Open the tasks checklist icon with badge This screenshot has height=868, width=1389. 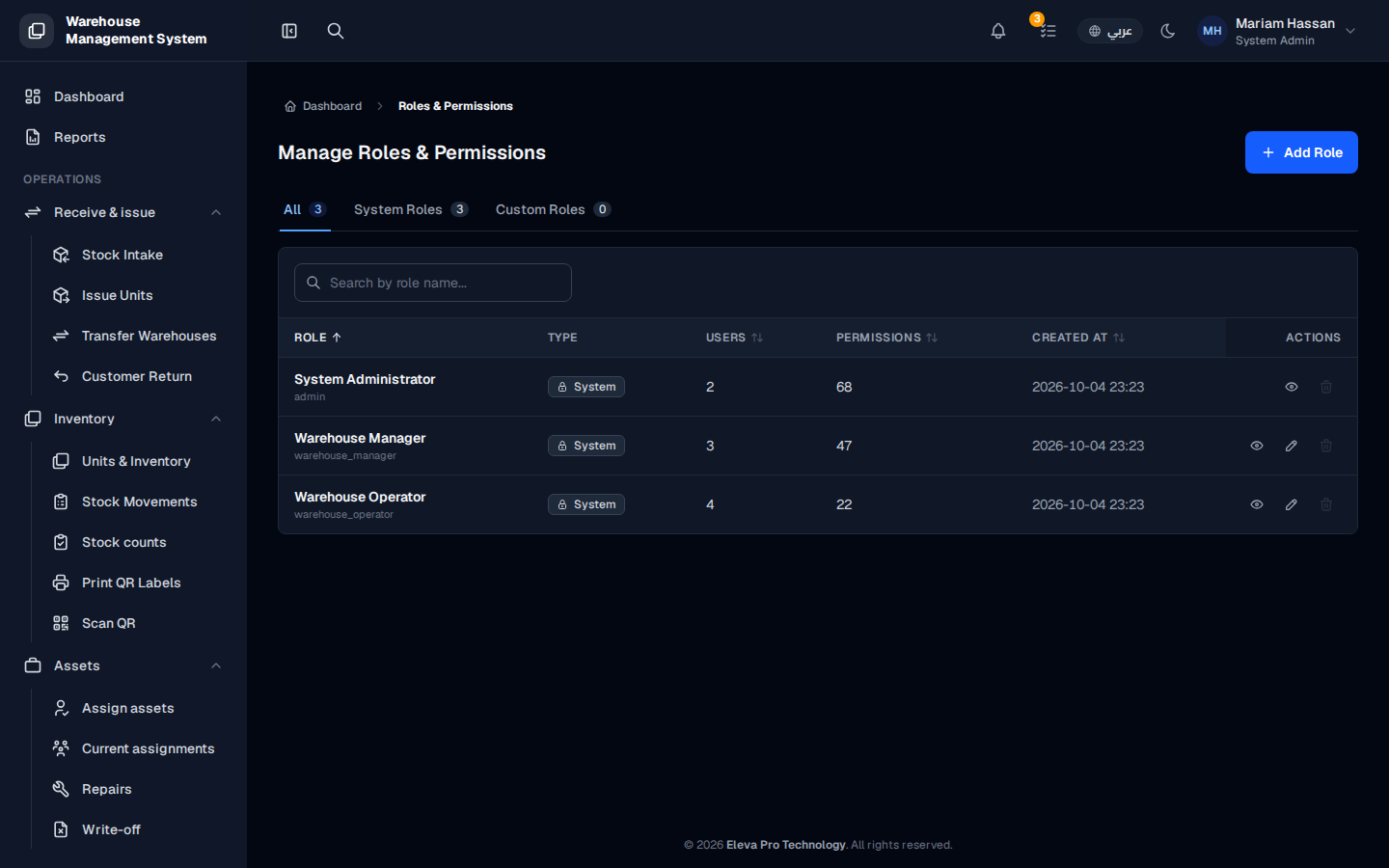click(1048, 31)
